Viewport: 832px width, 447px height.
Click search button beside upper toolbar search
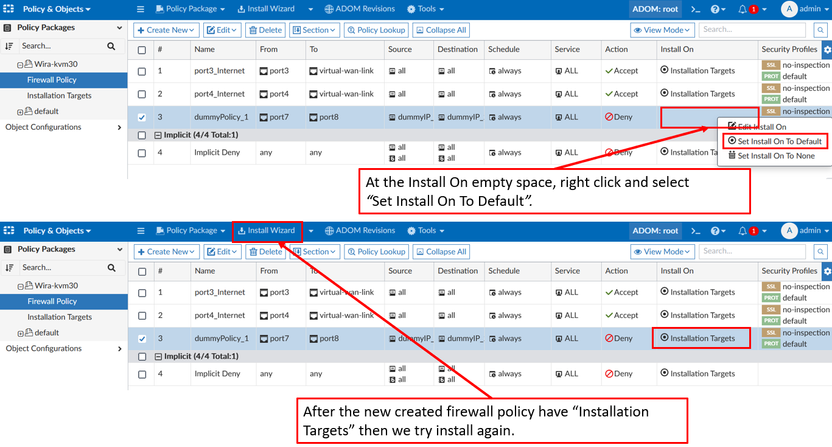click(x=820, y=30)
